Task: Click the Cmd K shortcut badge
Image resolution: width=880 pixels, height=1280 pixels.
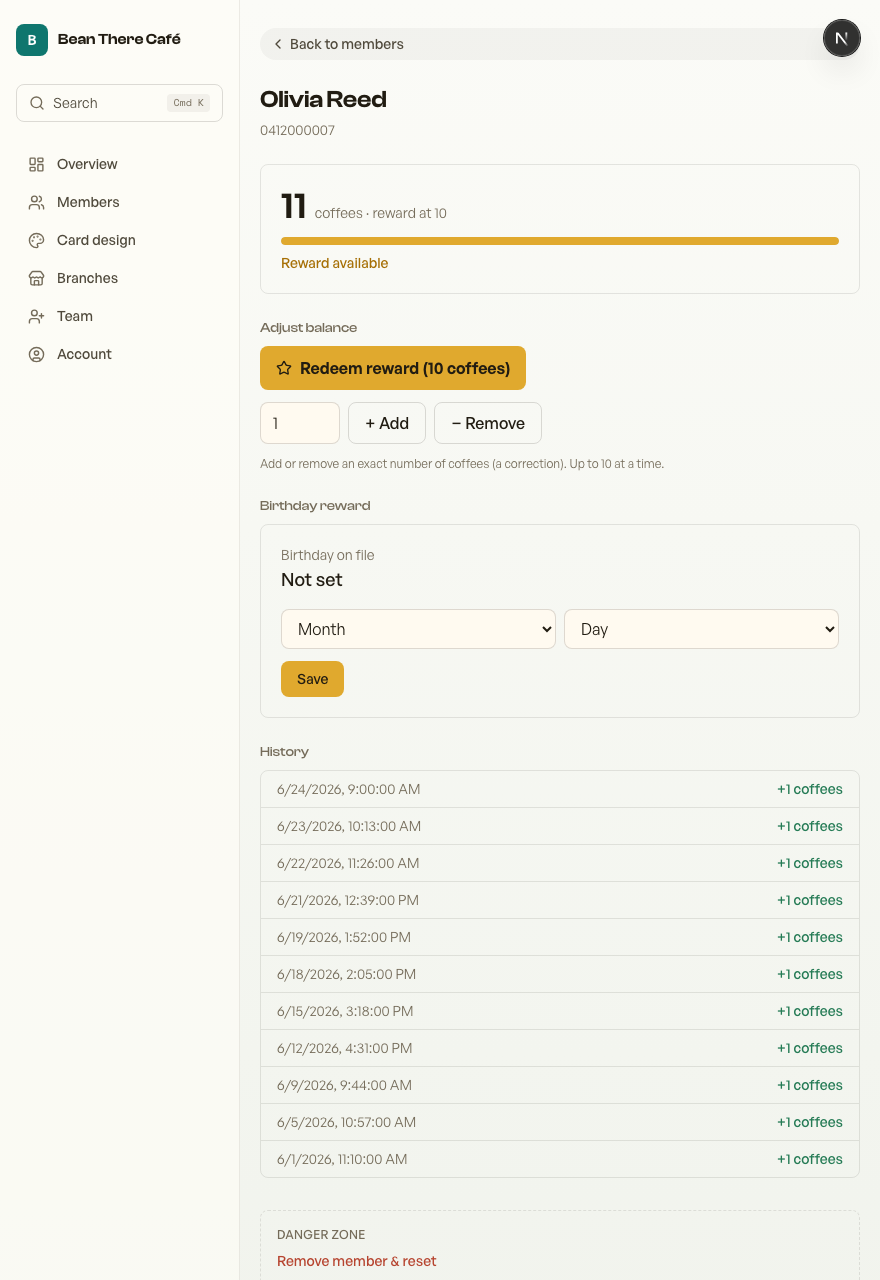Action: pyautogui.click(x=188, y=103)
